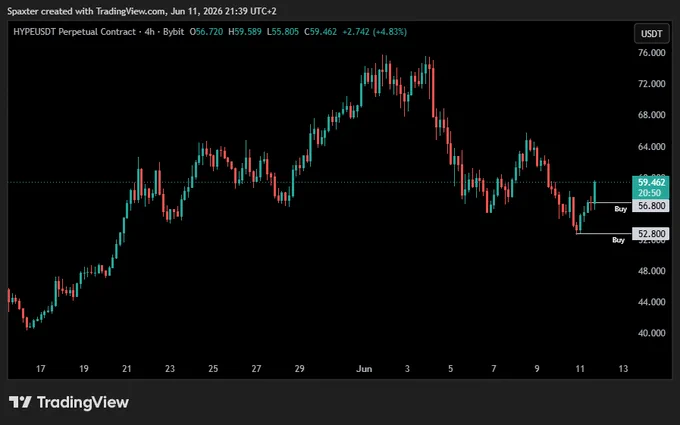
Task: Click the Jun month label on time axis
Action: click(364, 369)
